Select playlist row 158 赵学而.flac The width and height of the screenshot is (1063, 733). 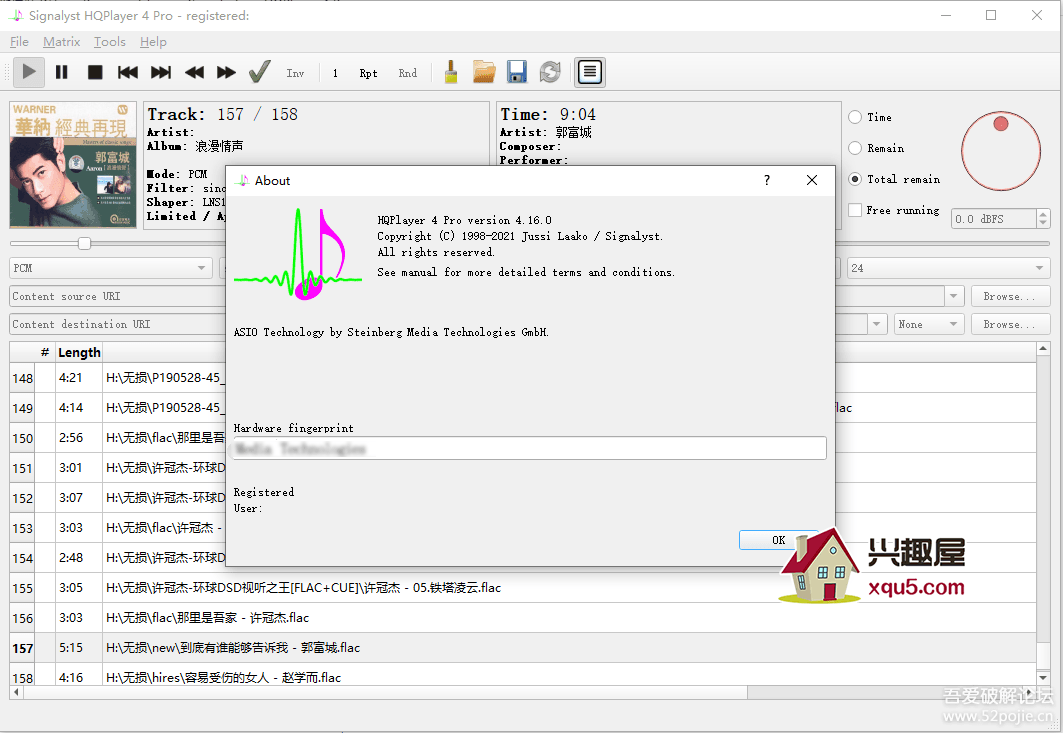pos(523,677)
